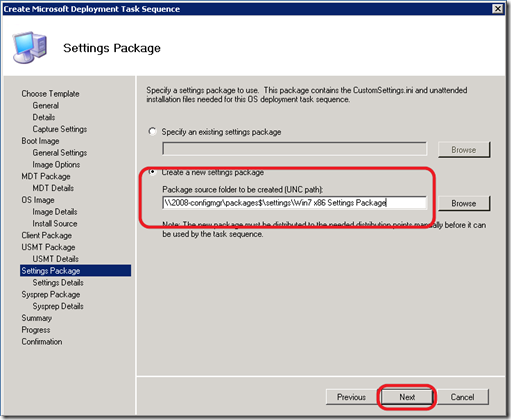
Task: Open the Choose Template step
Action: [x=50, y=94]
